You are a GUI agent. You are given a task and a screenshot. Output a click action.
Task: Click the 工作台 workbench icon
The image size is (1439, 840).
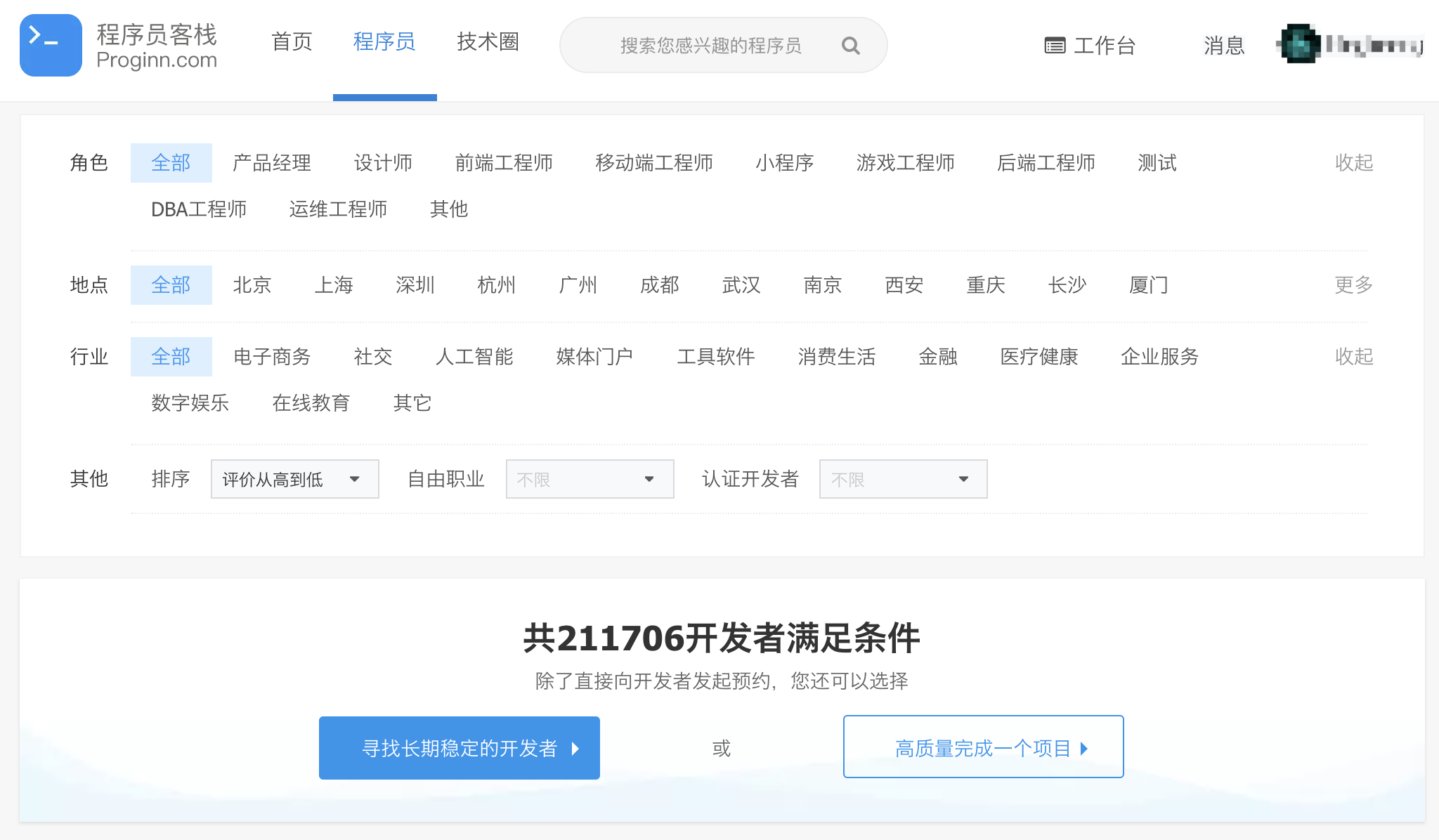point(1055,46)
